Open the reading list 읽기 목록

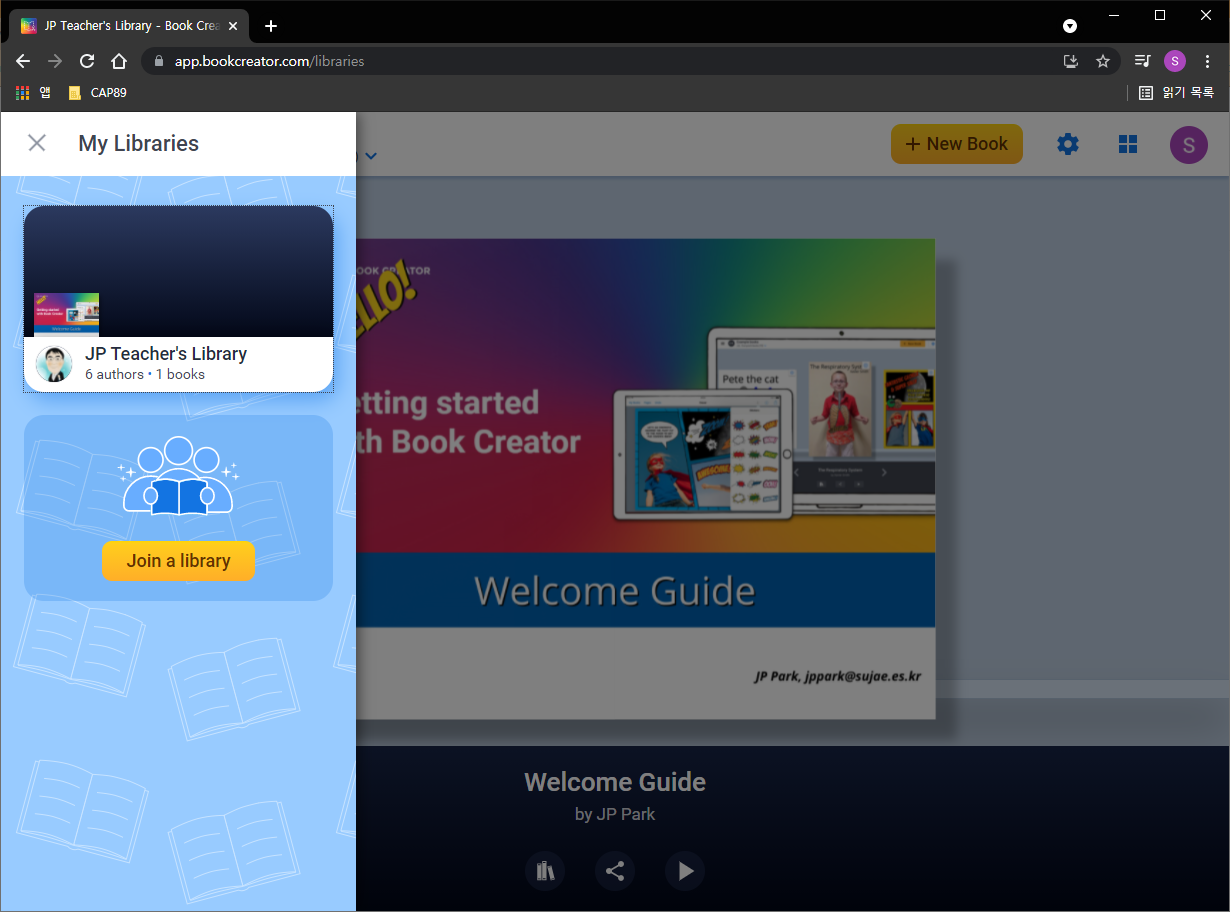(x=1176, y=93)
